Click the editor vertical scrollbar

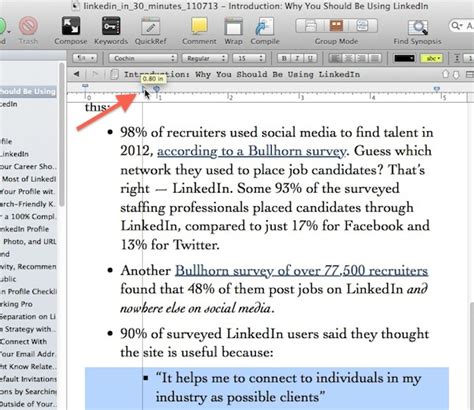472,356
